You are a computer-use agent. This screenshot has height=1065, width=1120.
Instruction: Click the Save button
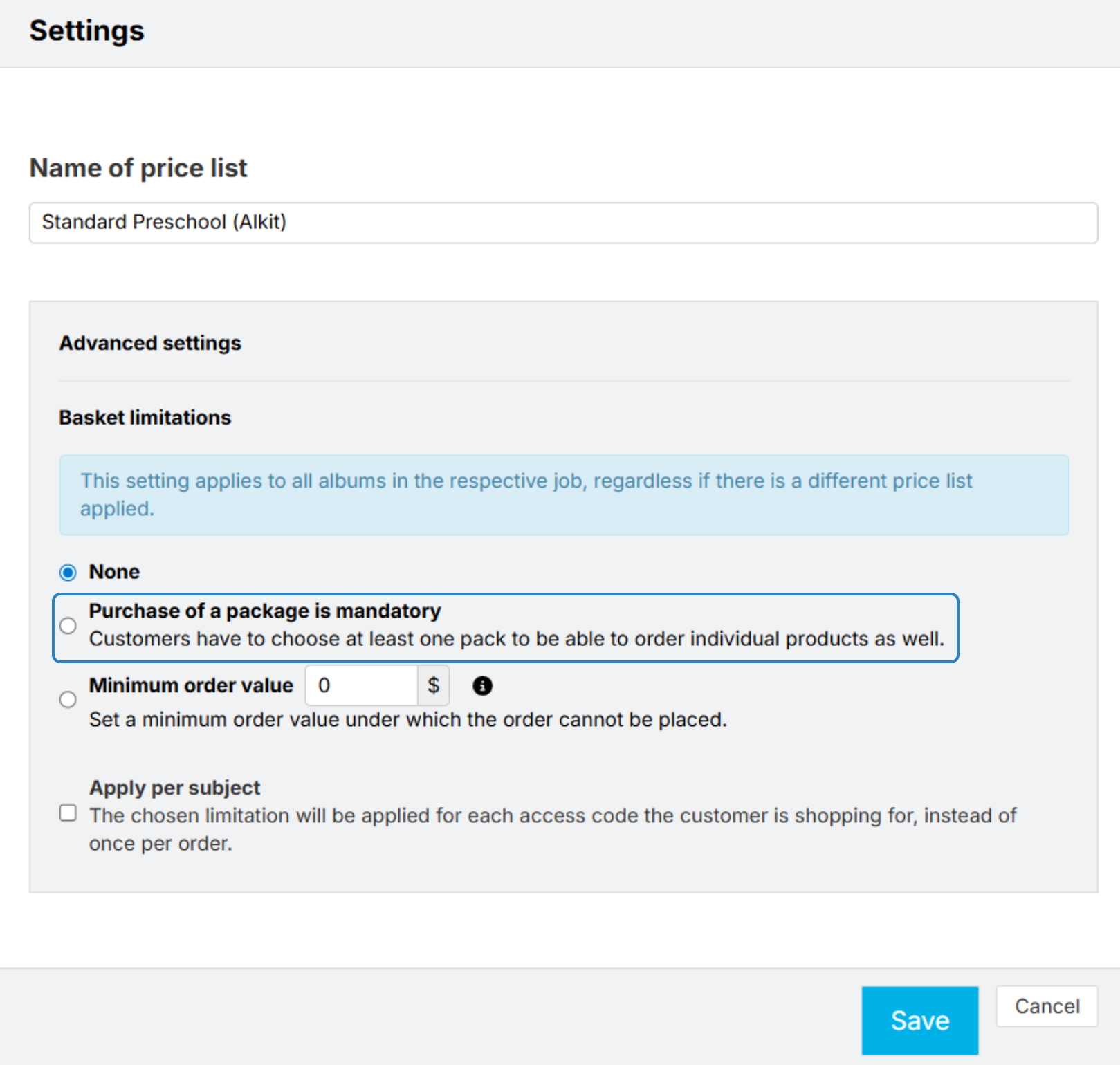pyautogui.click(x=919, y=1020)
